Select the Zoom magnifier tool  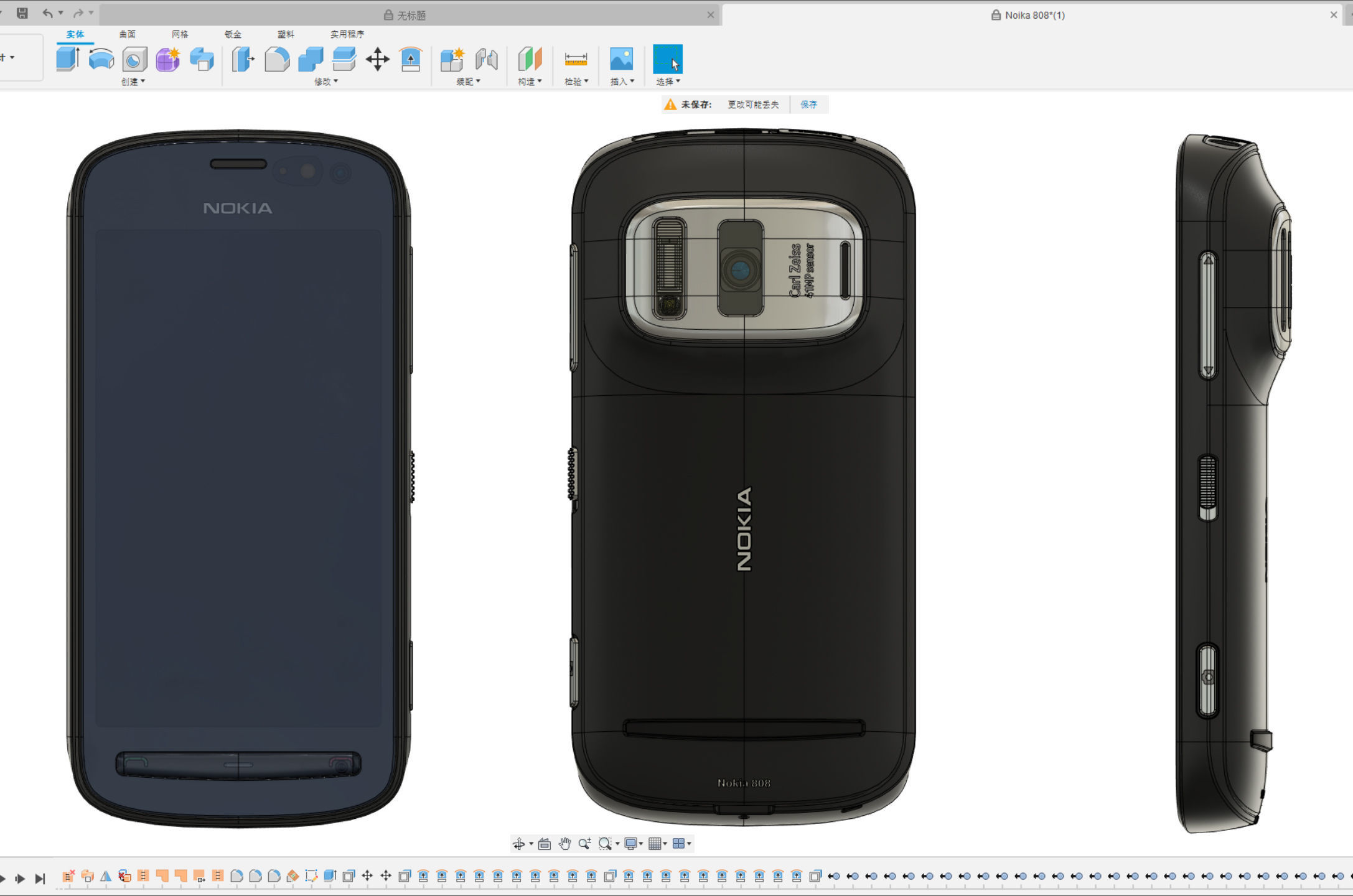coord(584,844)
